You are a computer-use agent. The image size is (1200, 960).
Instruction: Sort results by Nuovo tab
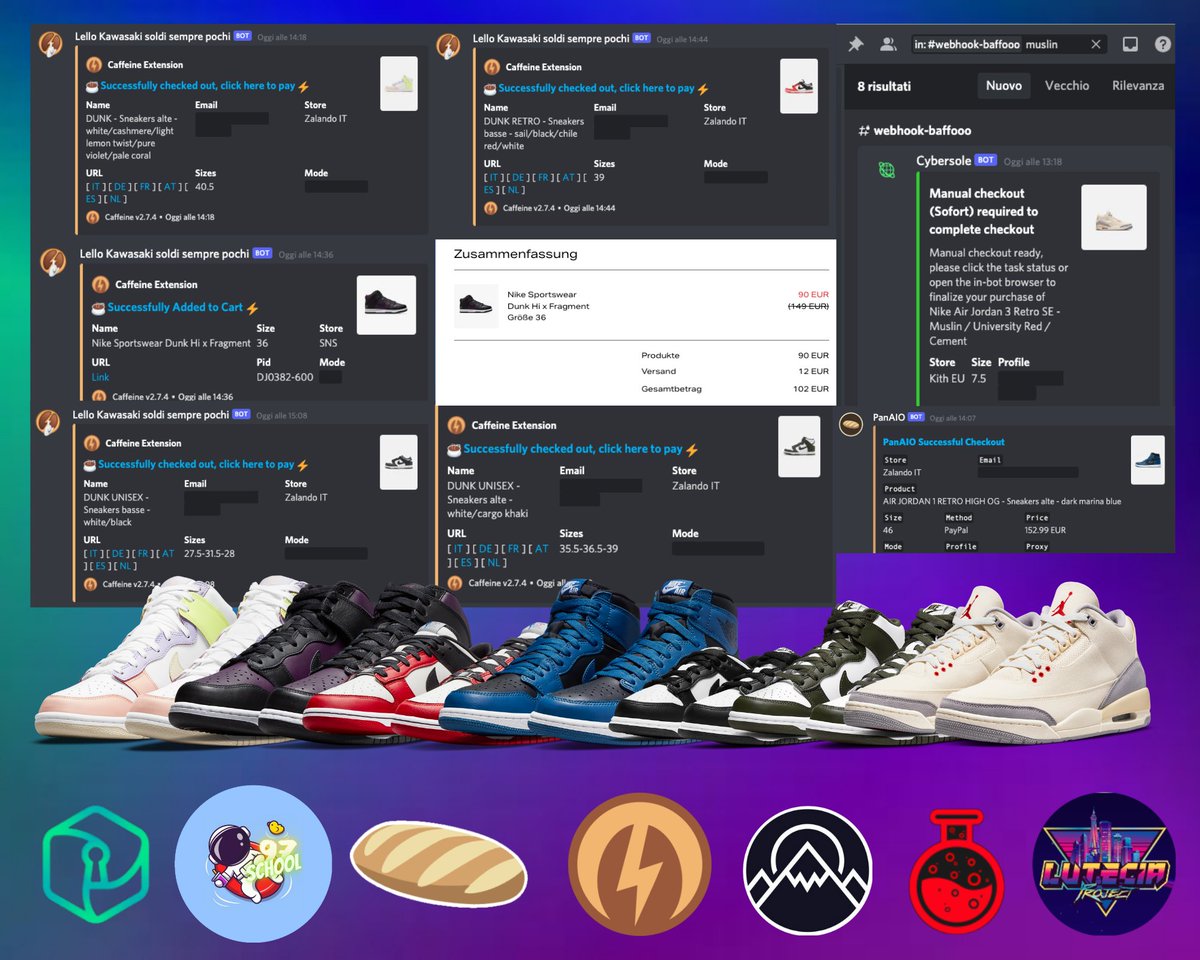tap(1003, 86)
